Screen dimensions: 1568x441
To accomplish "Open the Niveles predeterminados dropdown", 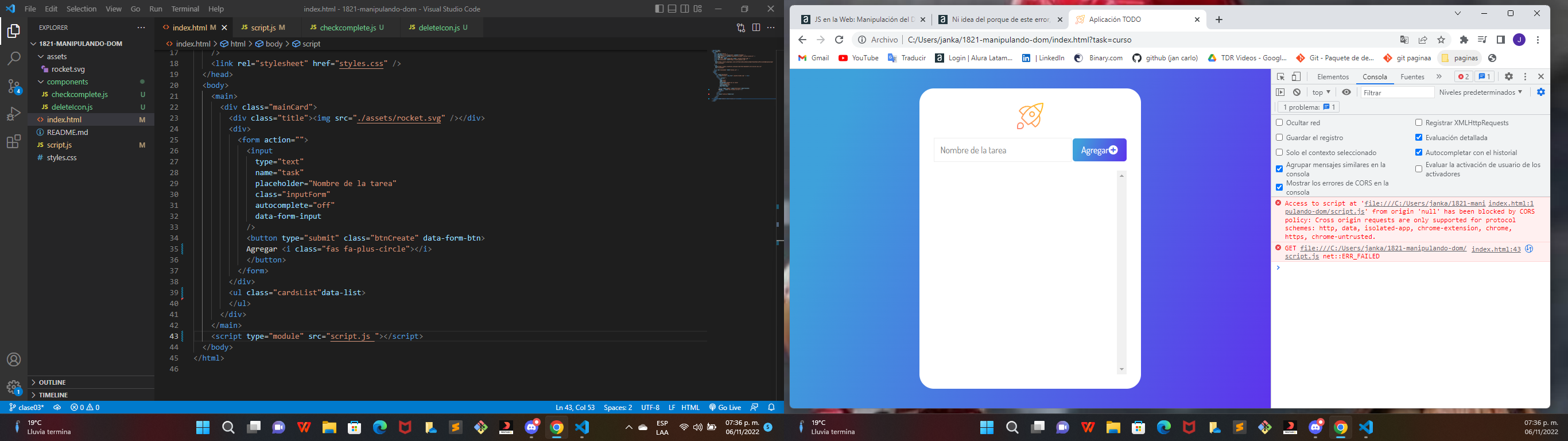I will pos(1481,92).
